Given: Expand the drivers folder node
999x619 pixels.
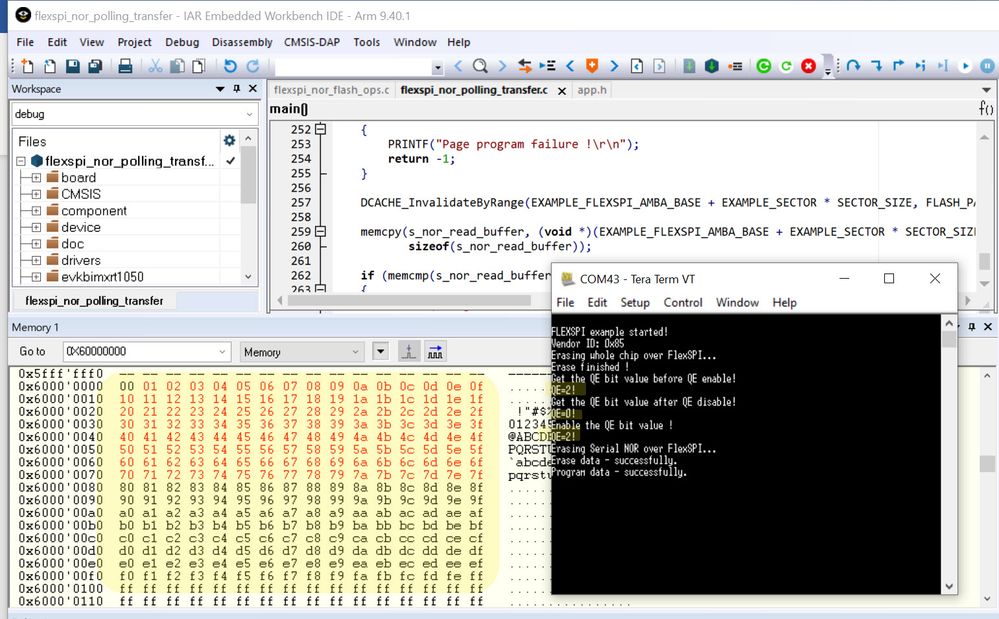Looking at the screenshot, I should pos(36,260).
